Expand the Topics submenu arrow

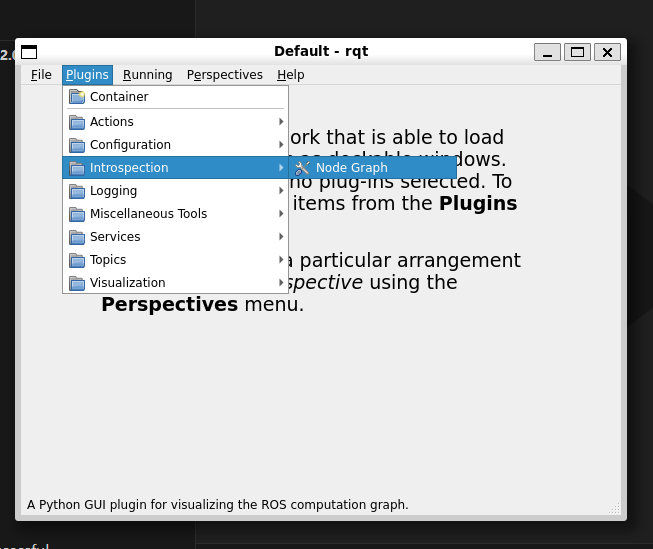click(281, 260)
